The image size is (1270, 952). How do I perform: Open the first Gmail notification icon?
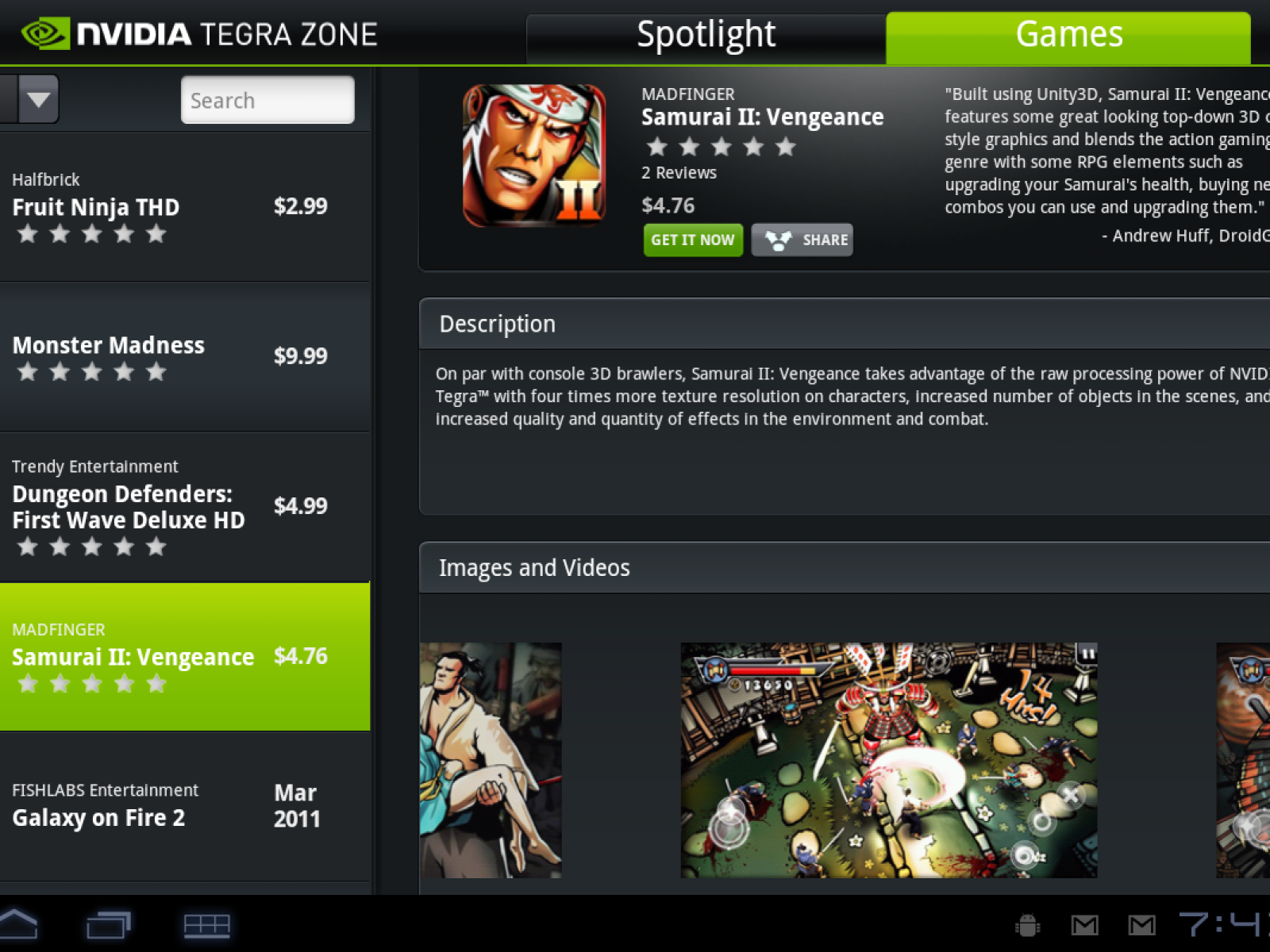(1084, 925)
